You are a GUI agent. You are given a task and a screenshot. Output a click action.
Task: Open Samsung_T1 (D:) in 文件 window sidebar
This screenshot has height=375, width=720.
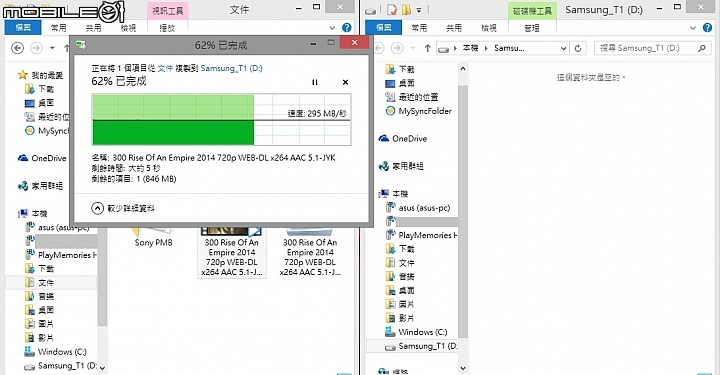tap(61, 366)
